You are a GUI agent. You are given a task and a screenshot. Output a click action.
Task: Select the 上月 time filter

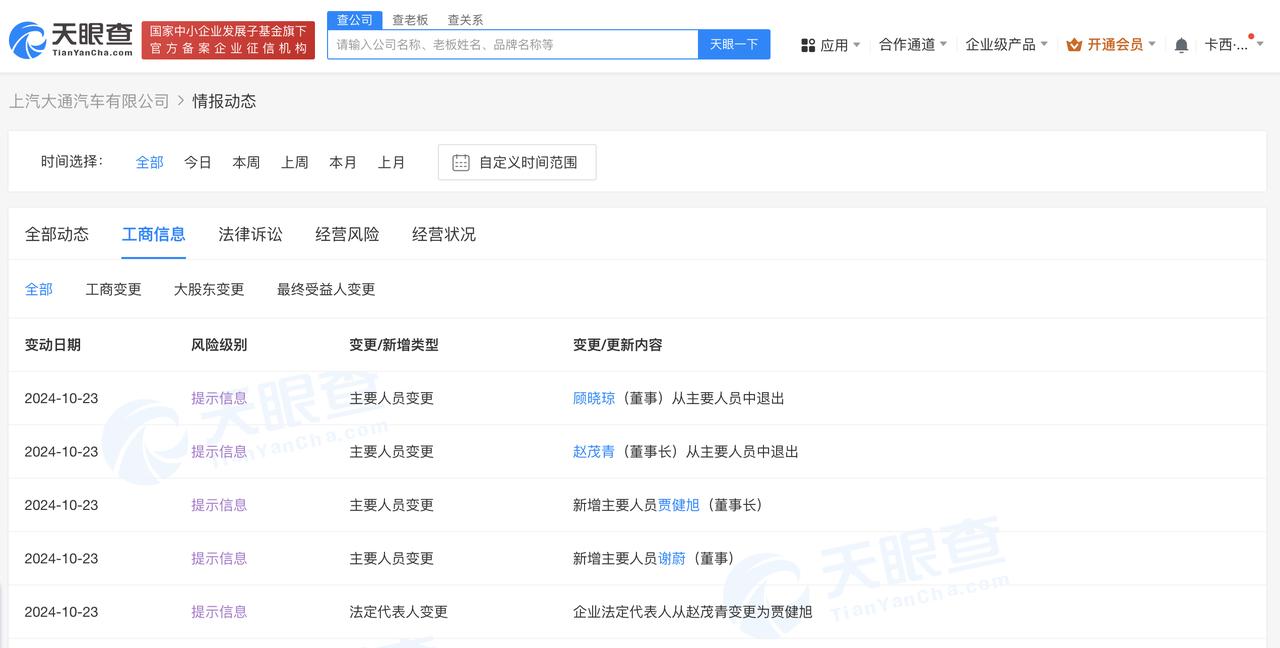[x=391, y=162]
